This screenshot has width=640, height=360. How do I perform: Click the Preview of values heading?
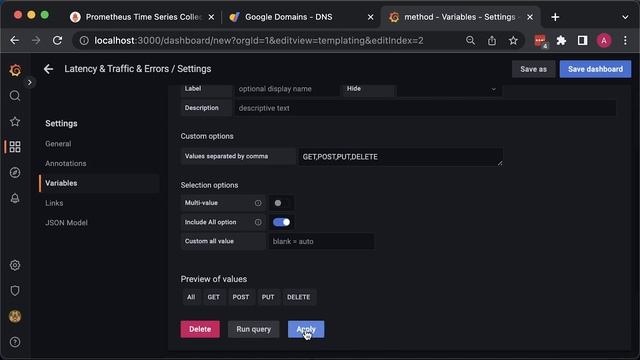click(213, 279)
